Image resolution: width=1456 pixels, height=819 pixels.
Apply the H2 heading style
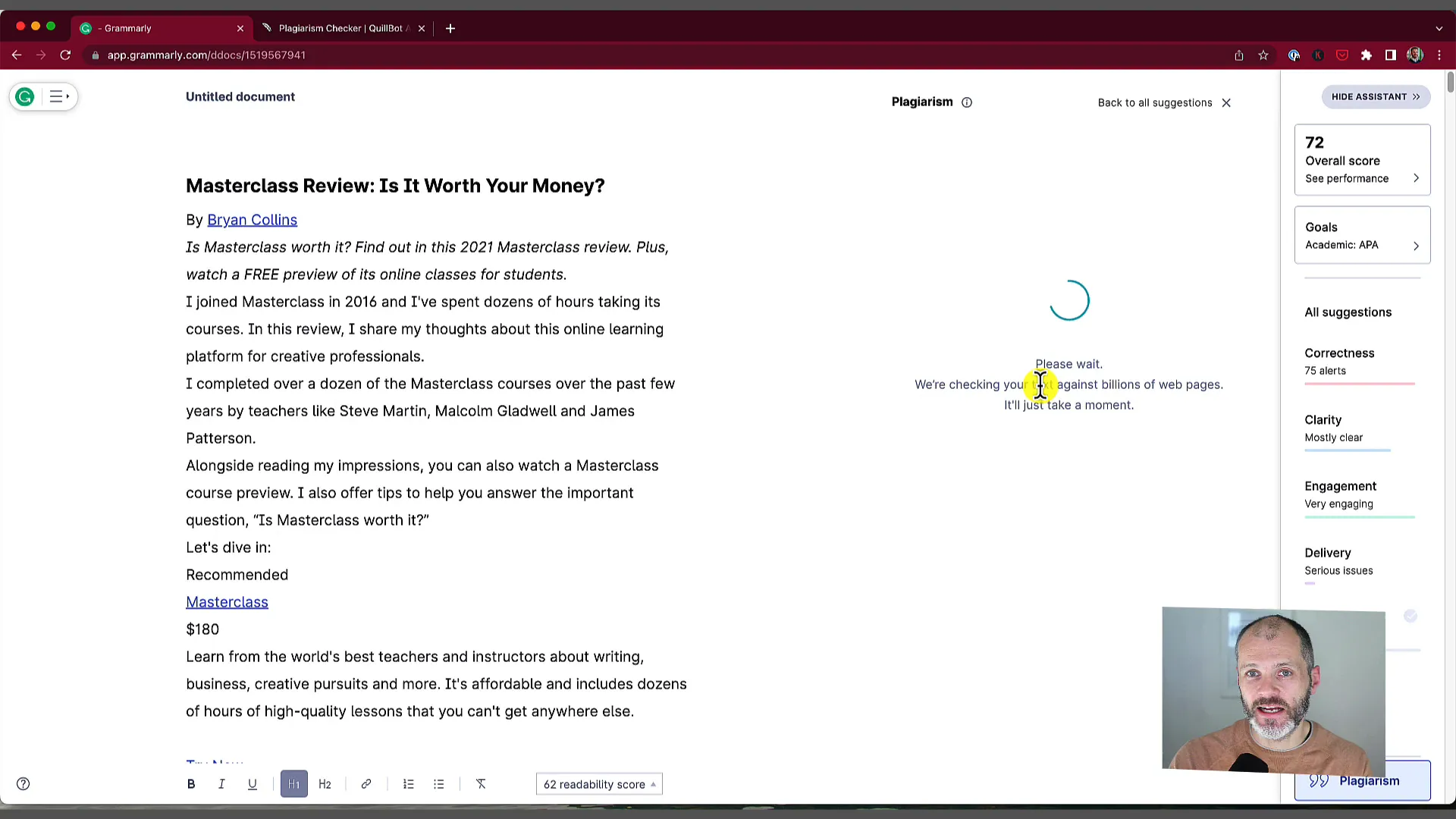pyautogui.click(x=325, y=784)
